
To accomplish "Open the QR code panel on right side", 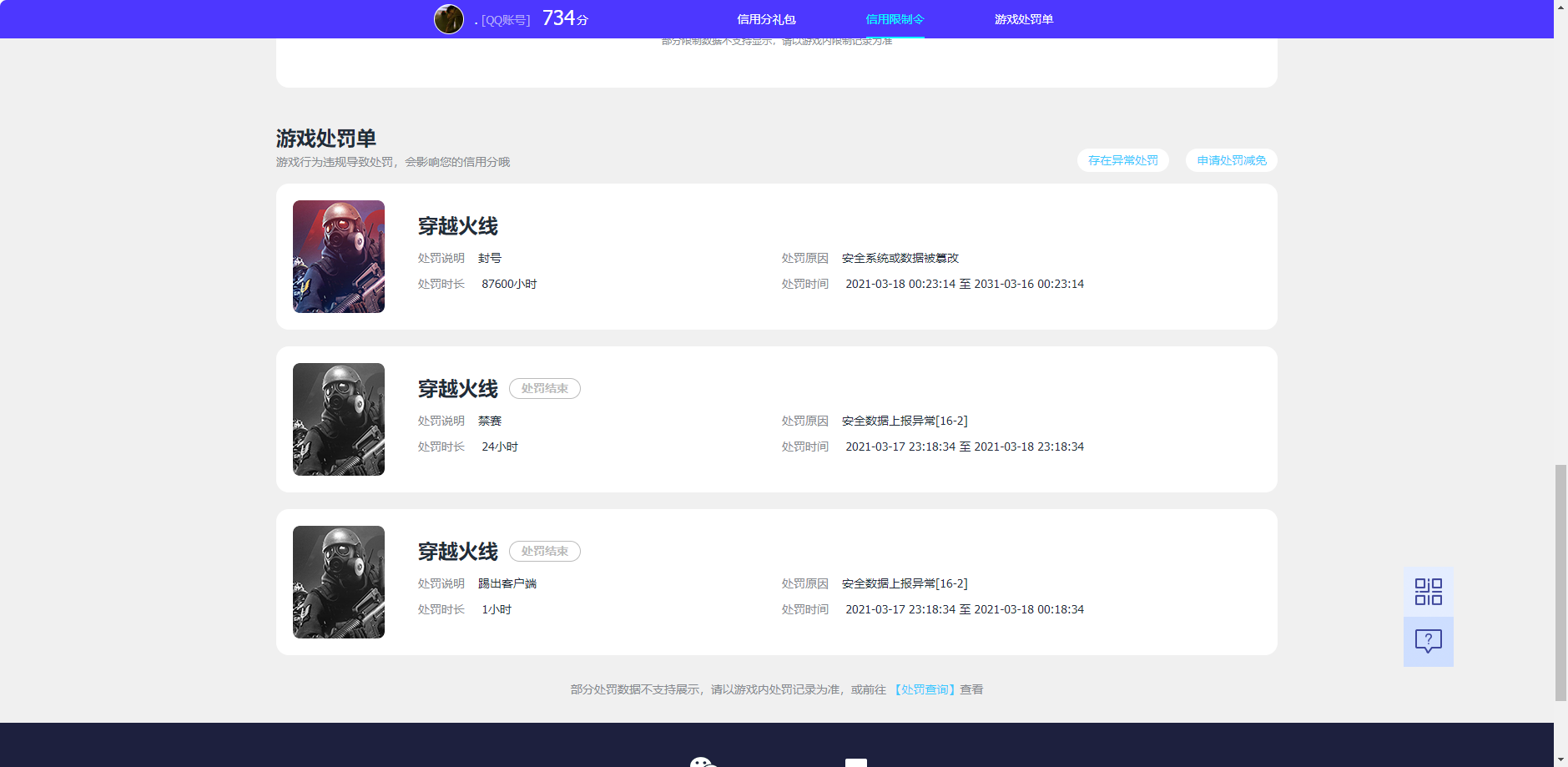I will point(1428,590).
